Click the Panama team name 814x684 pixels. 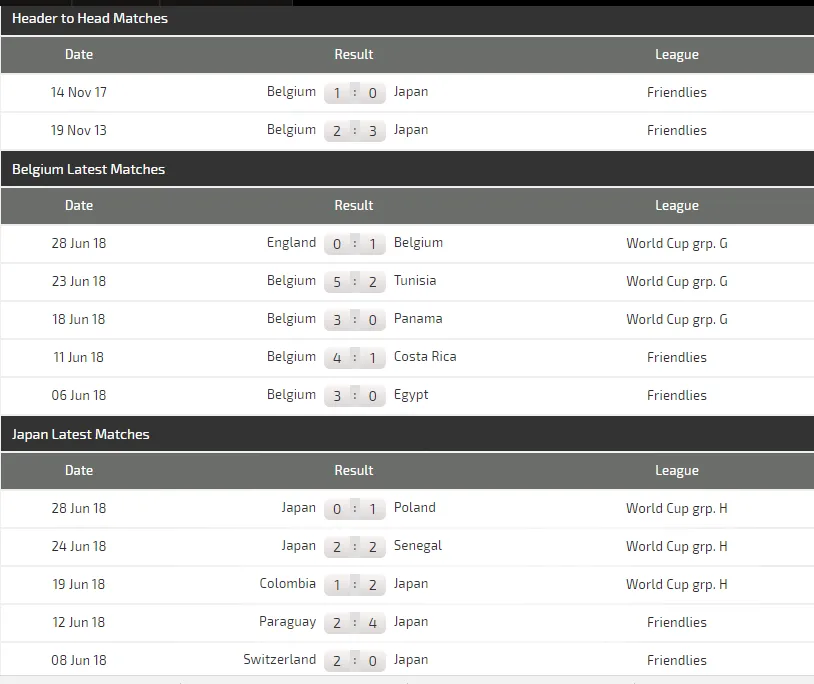tap(418, 319)
